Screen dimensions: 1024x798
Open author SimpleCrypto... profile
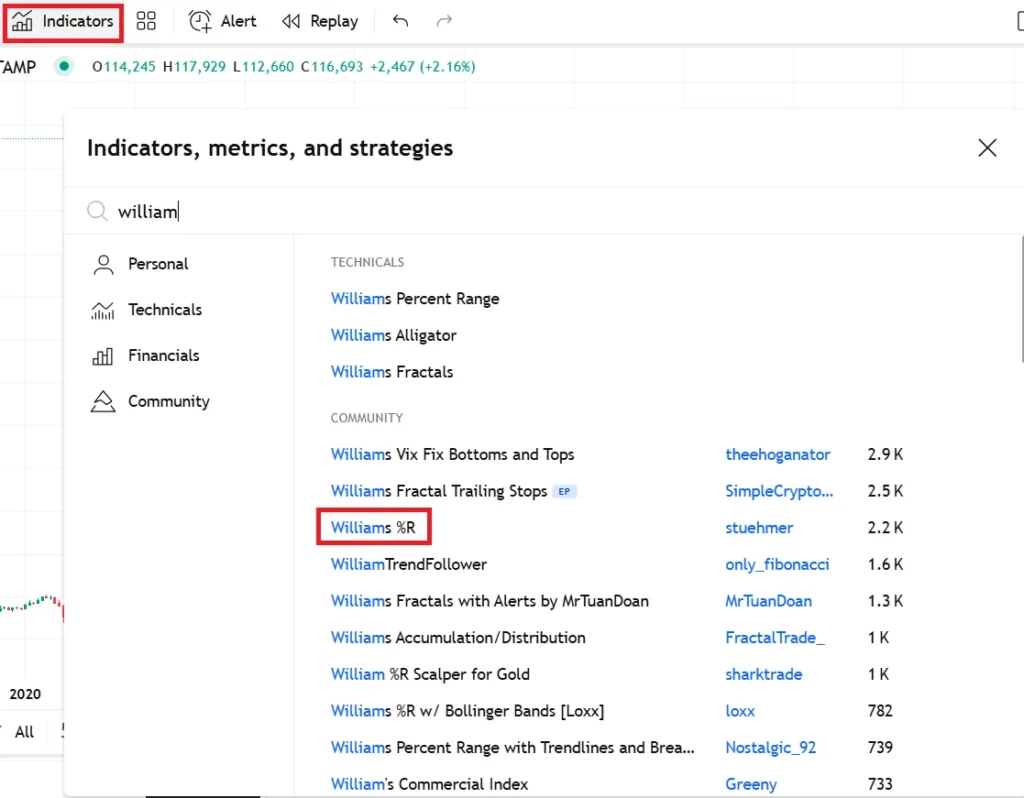(x=779, y=490)
